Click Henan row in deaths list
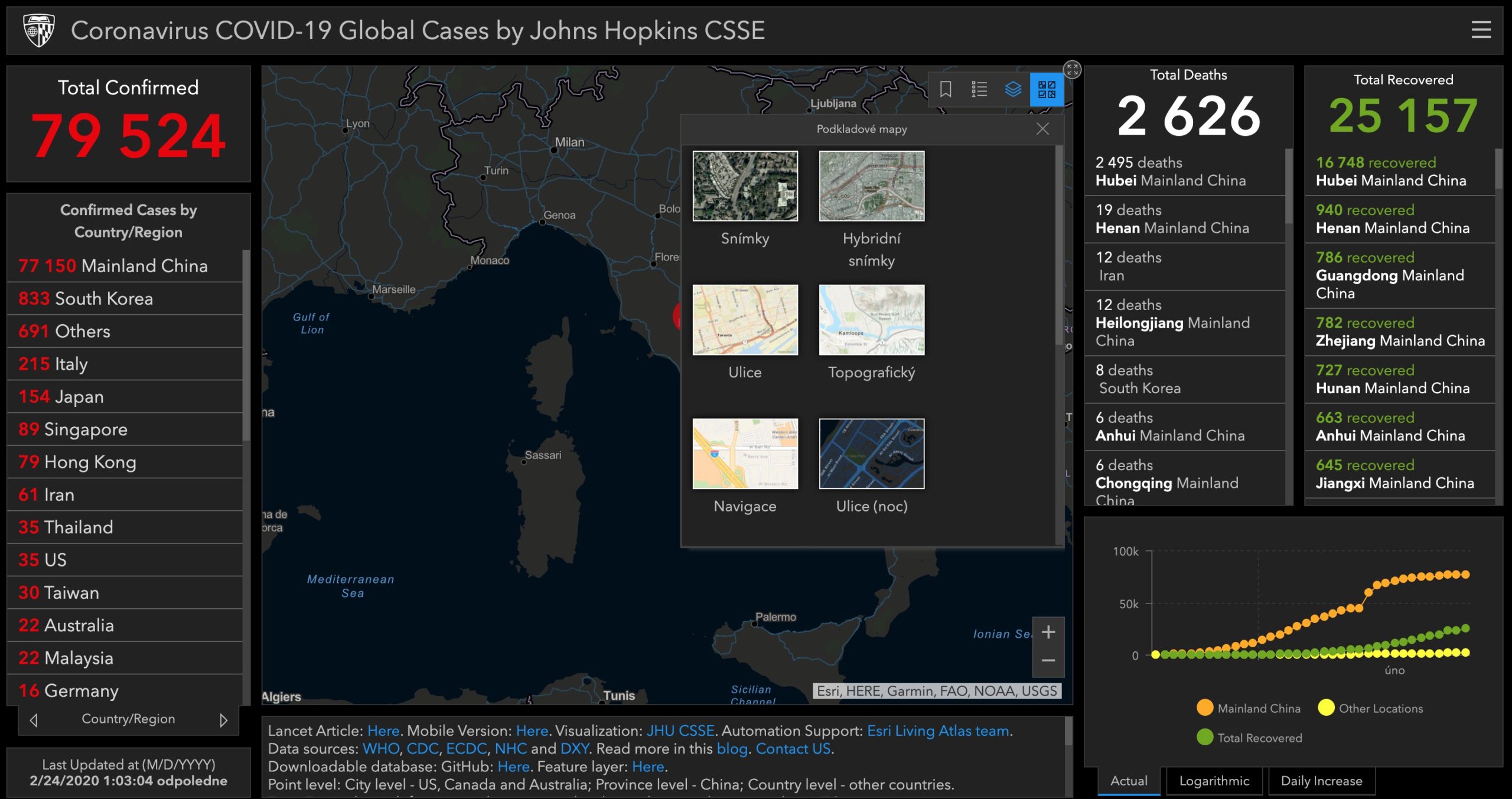 tap(1185, 219)
